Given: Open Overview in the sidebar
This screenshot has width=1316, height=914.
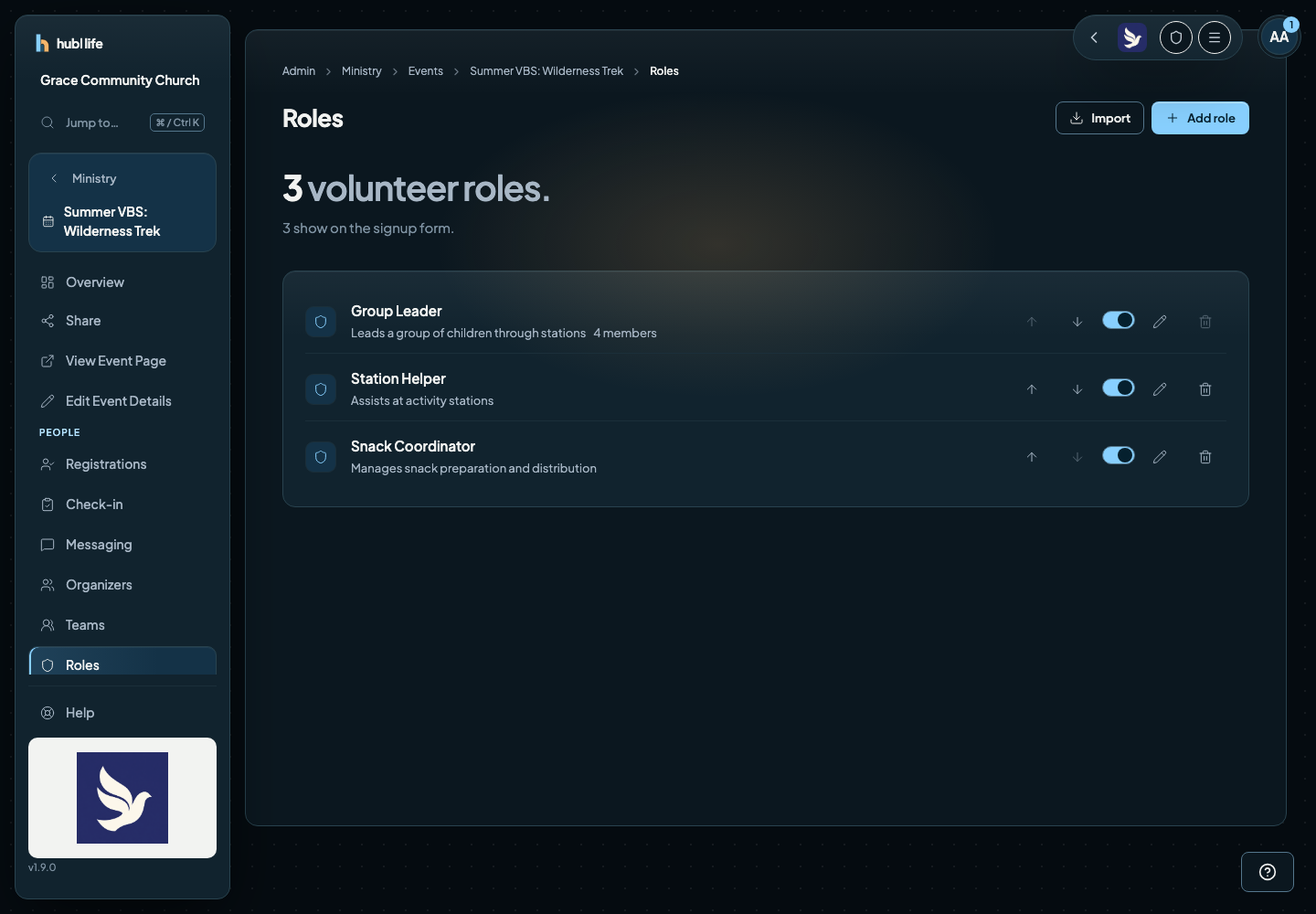Looking at the screenshot, I should pyautogui.click(x=122, y=282).
